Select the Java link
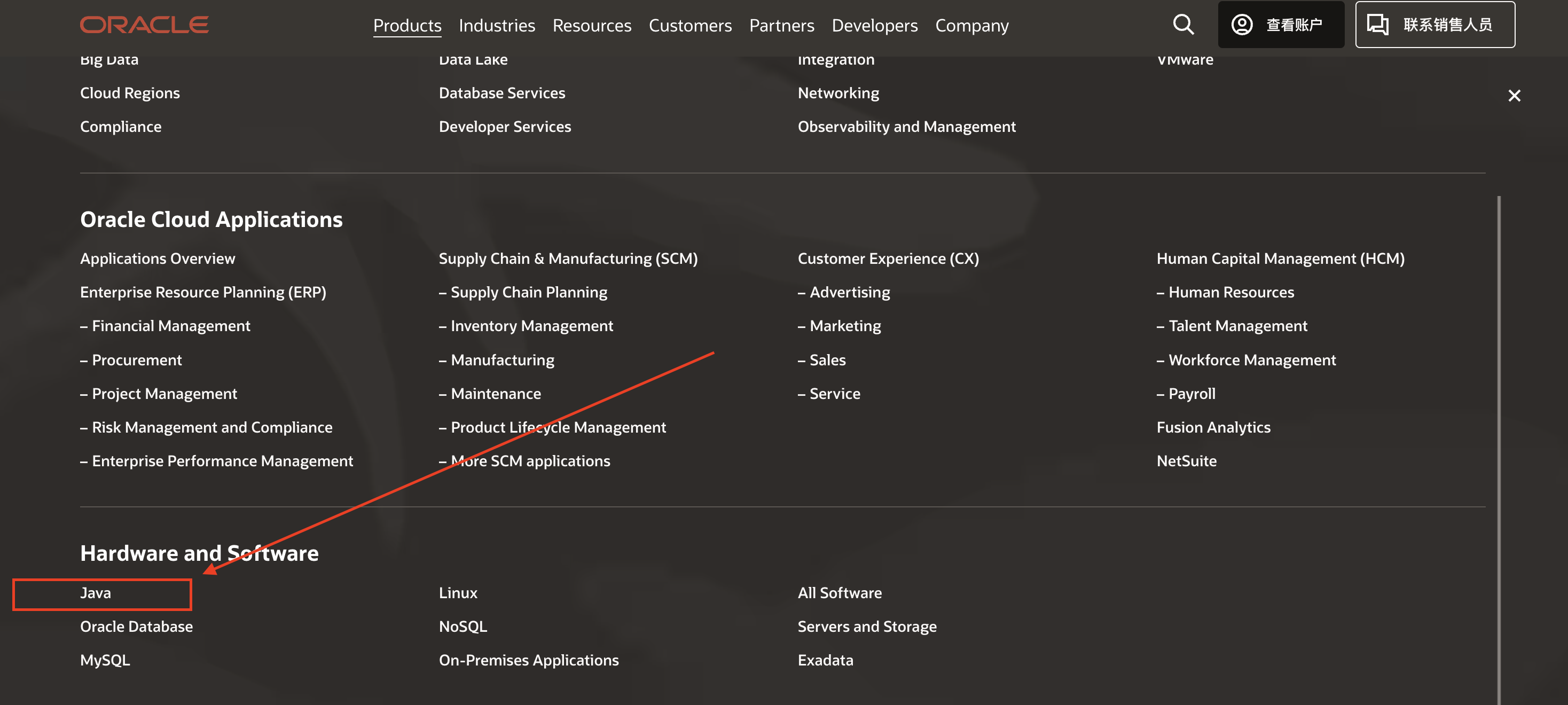Screen dimensions: 1568x705 (96, 592)
